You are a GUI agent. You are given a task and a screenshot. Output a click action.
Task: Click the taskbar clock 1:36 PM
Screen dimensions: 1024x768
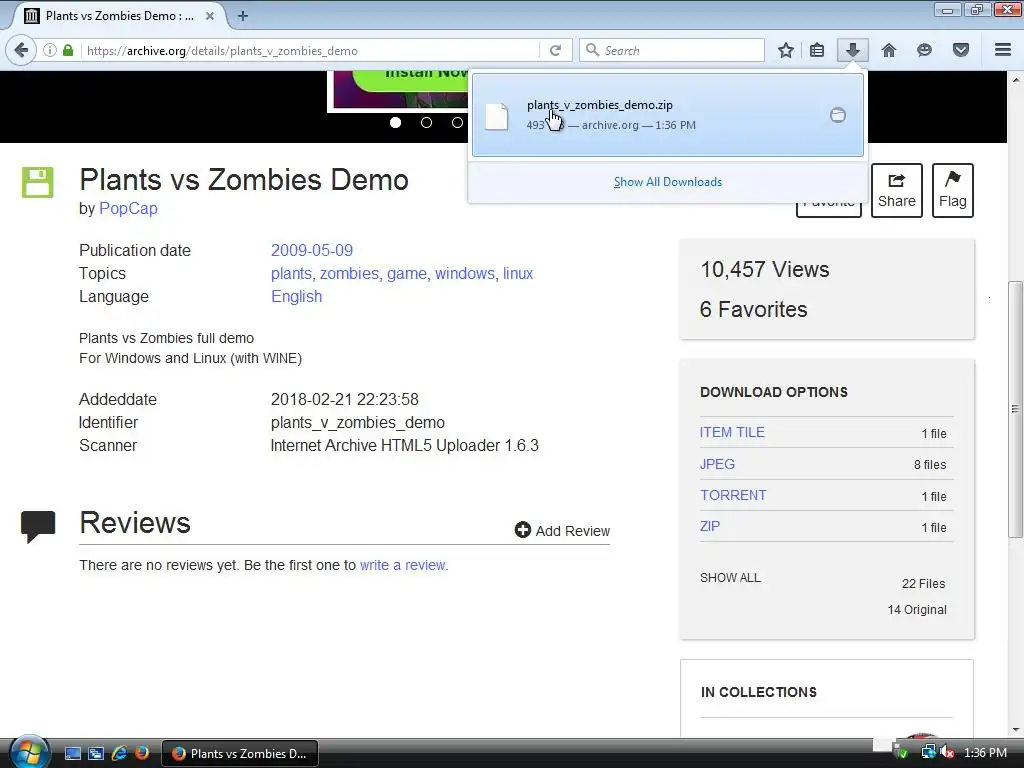pyautogui.click(x=985, y=752)
